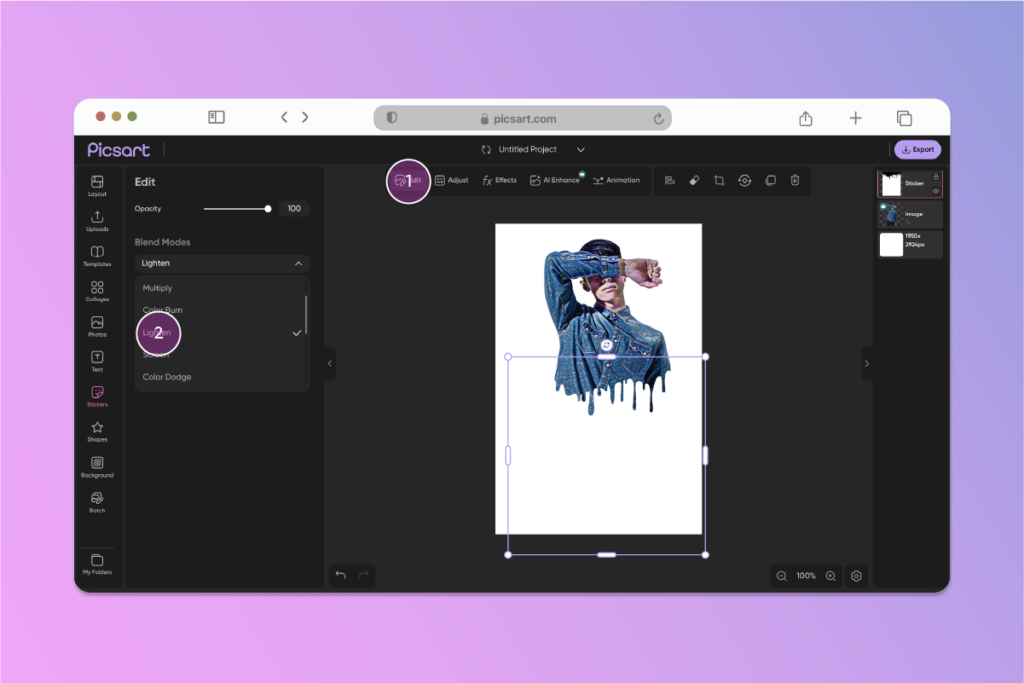Click the flip icon in the toolbar
The image size is (1024, 683).
point(670,180)
